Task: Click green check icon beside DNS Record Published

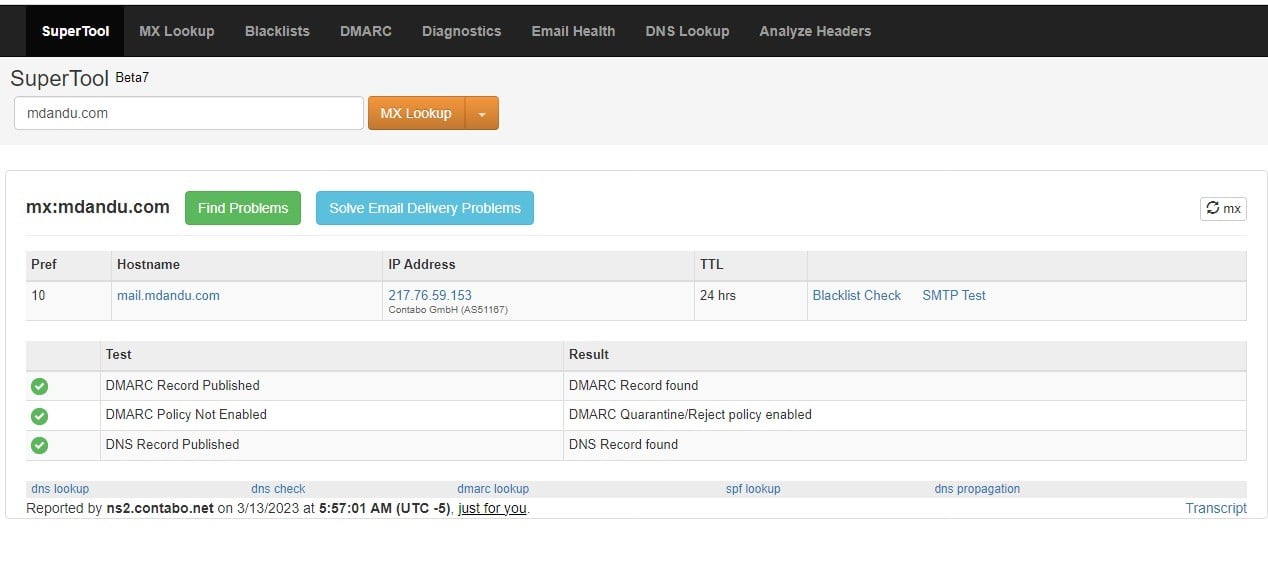Action: [40, 445]
